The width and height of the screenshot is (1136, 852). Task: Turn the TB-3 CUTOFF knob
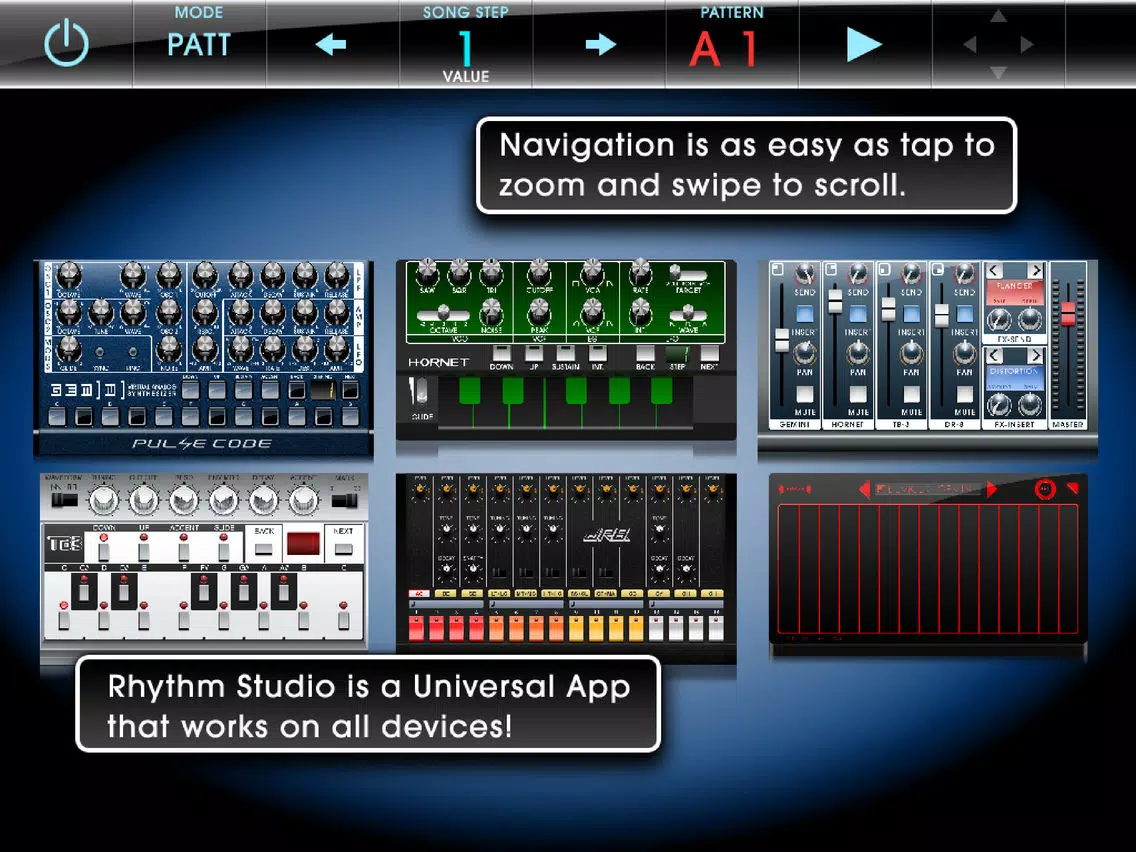(143, 498)
